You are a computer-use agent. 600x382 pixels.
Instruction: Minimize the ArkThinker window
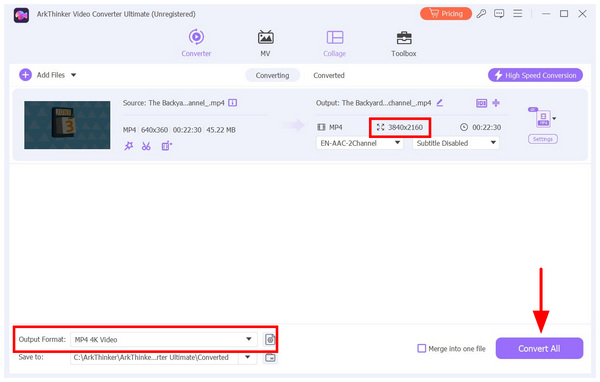tap(546, 14)
